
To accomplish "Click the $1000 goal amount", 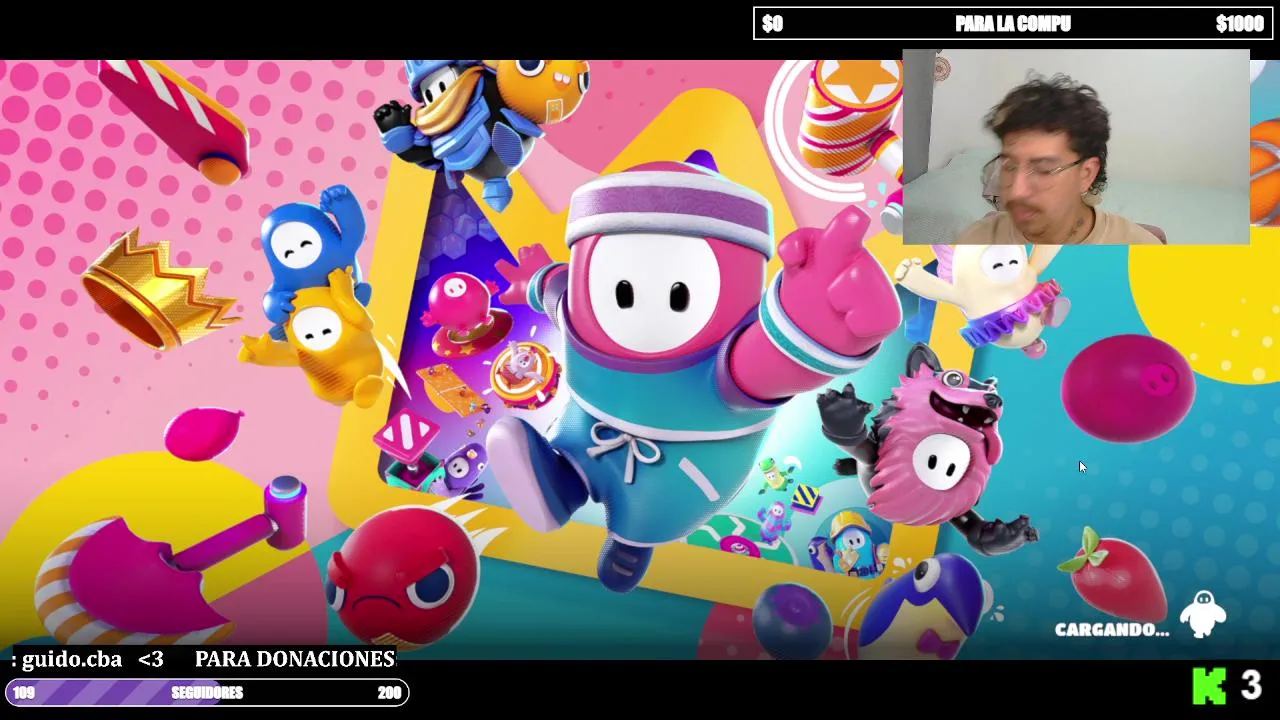I will pos(1239,24).
